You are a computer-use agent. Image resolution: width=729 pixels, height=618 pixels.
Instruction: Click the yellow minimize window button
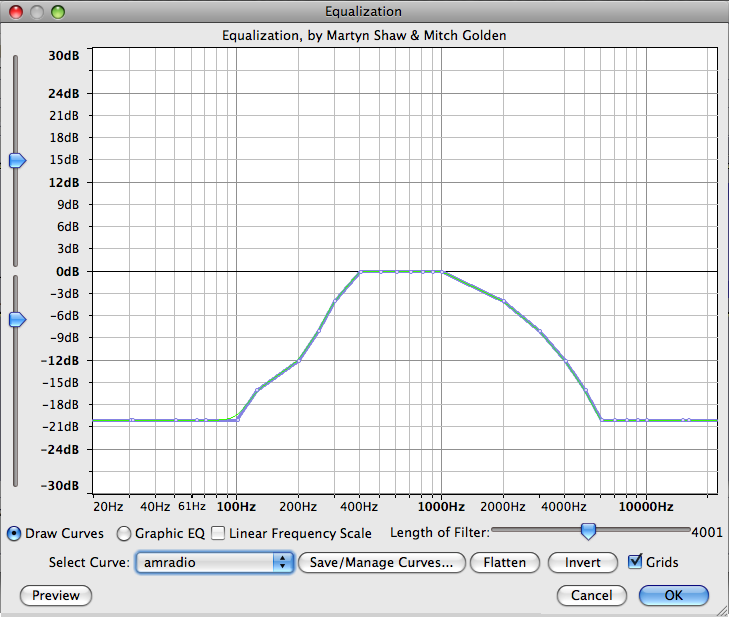(35, 12)
